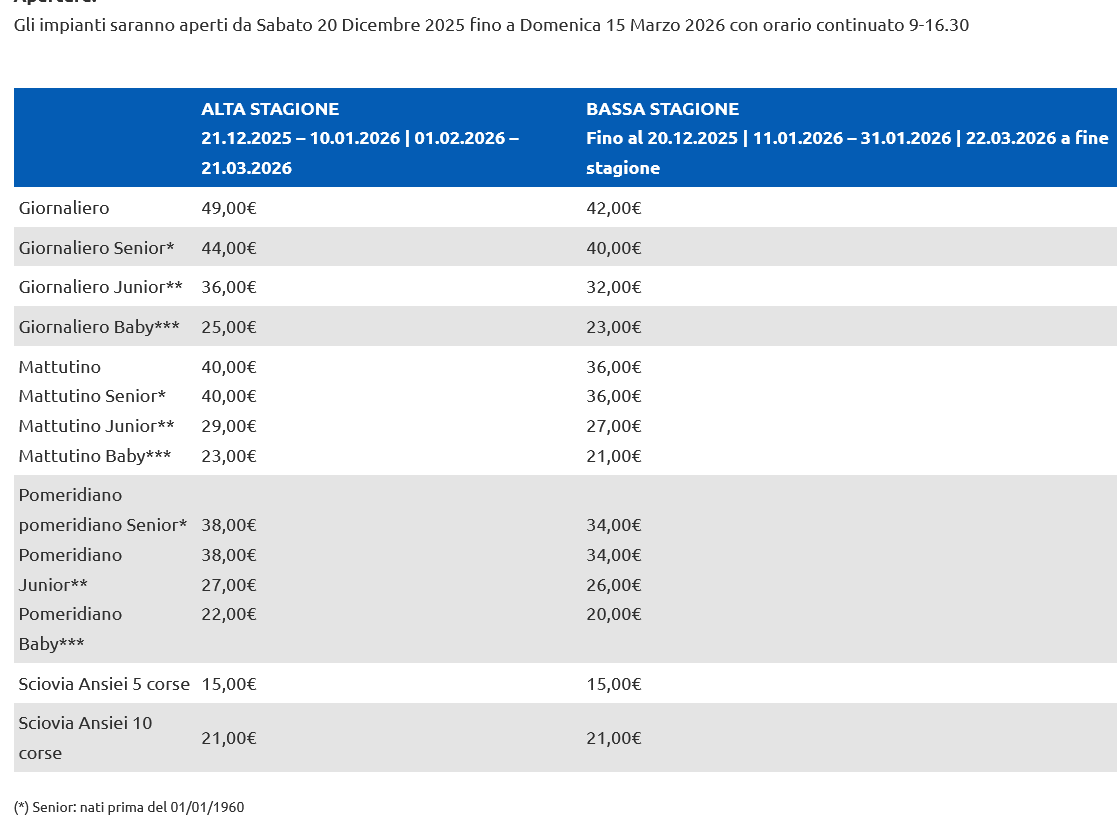Select the Giornaliero Senior* row label

point(97,247)
